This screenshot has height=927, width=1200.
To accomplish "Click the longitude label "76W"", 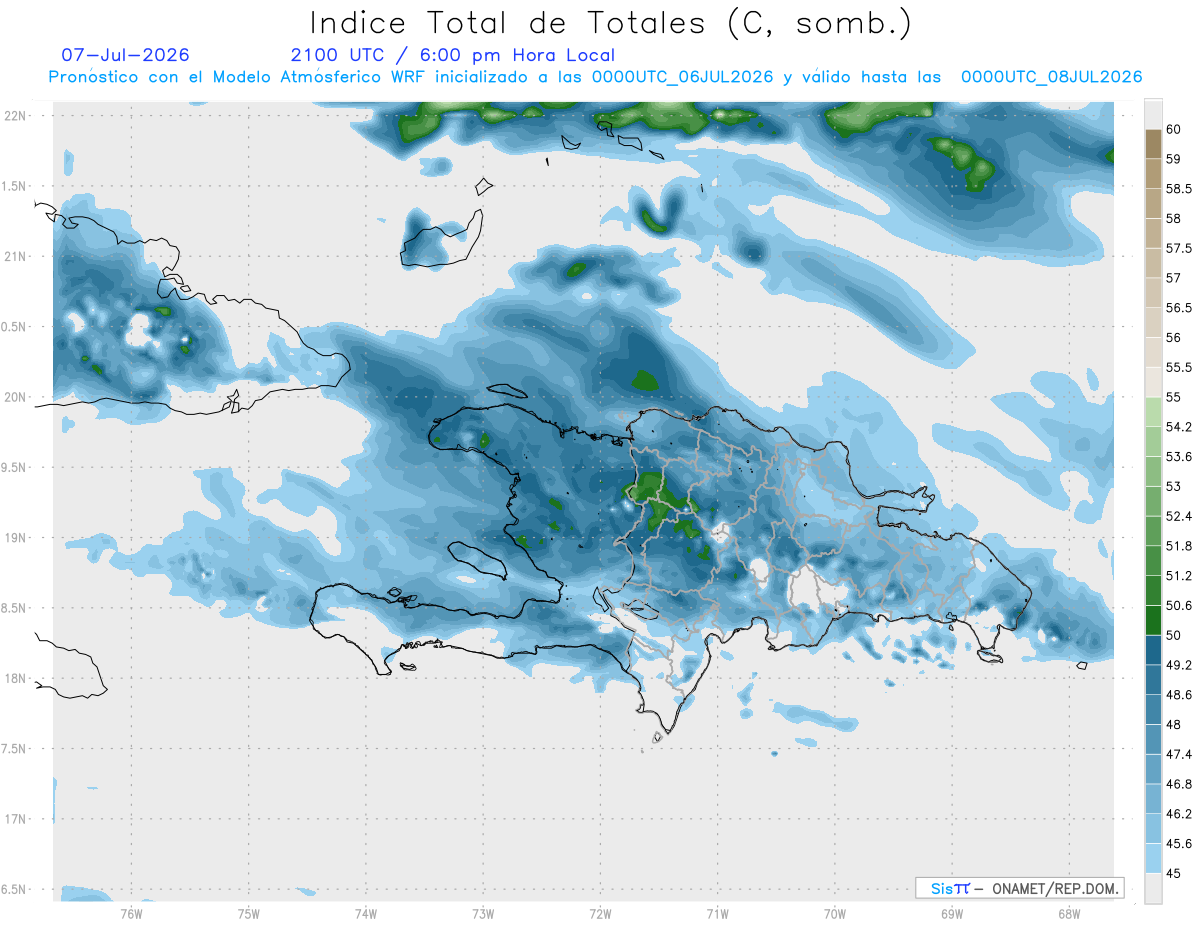I will point(131,914).
